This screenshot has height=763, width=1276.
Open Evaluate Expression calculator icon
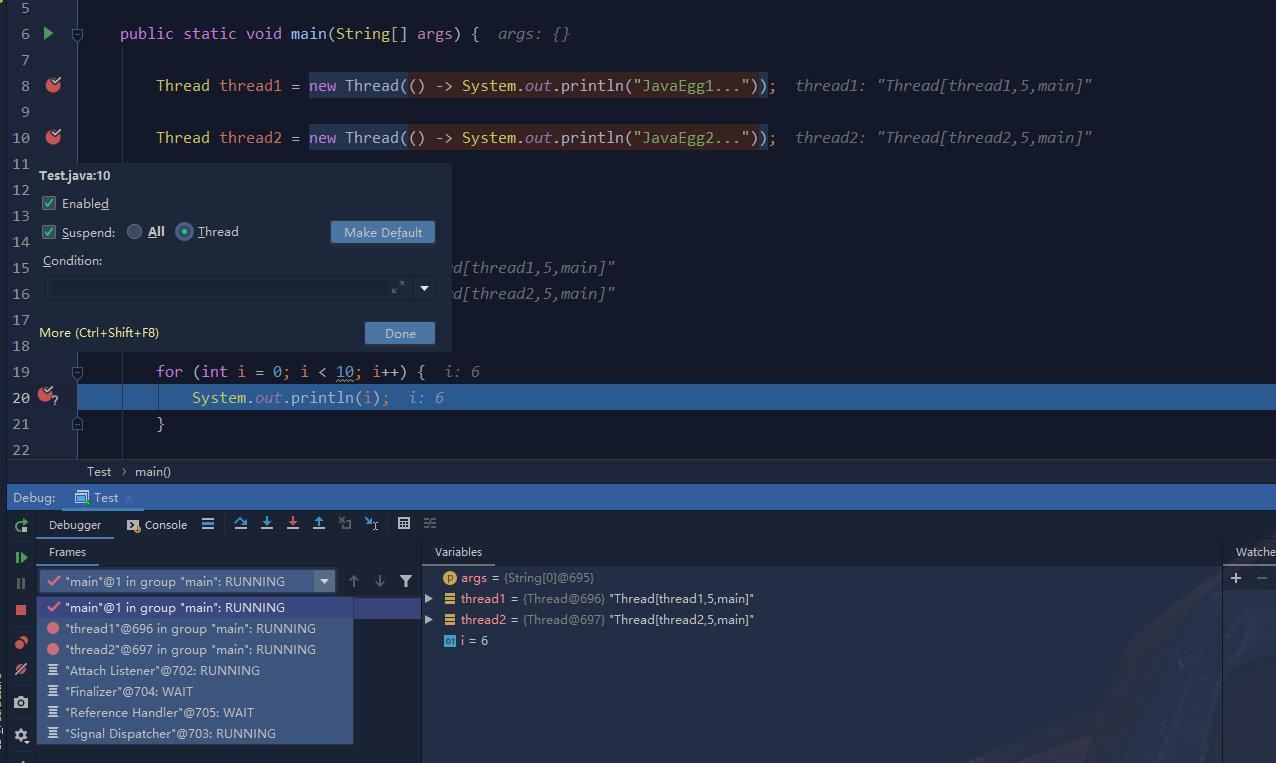[x=404, y=523]
